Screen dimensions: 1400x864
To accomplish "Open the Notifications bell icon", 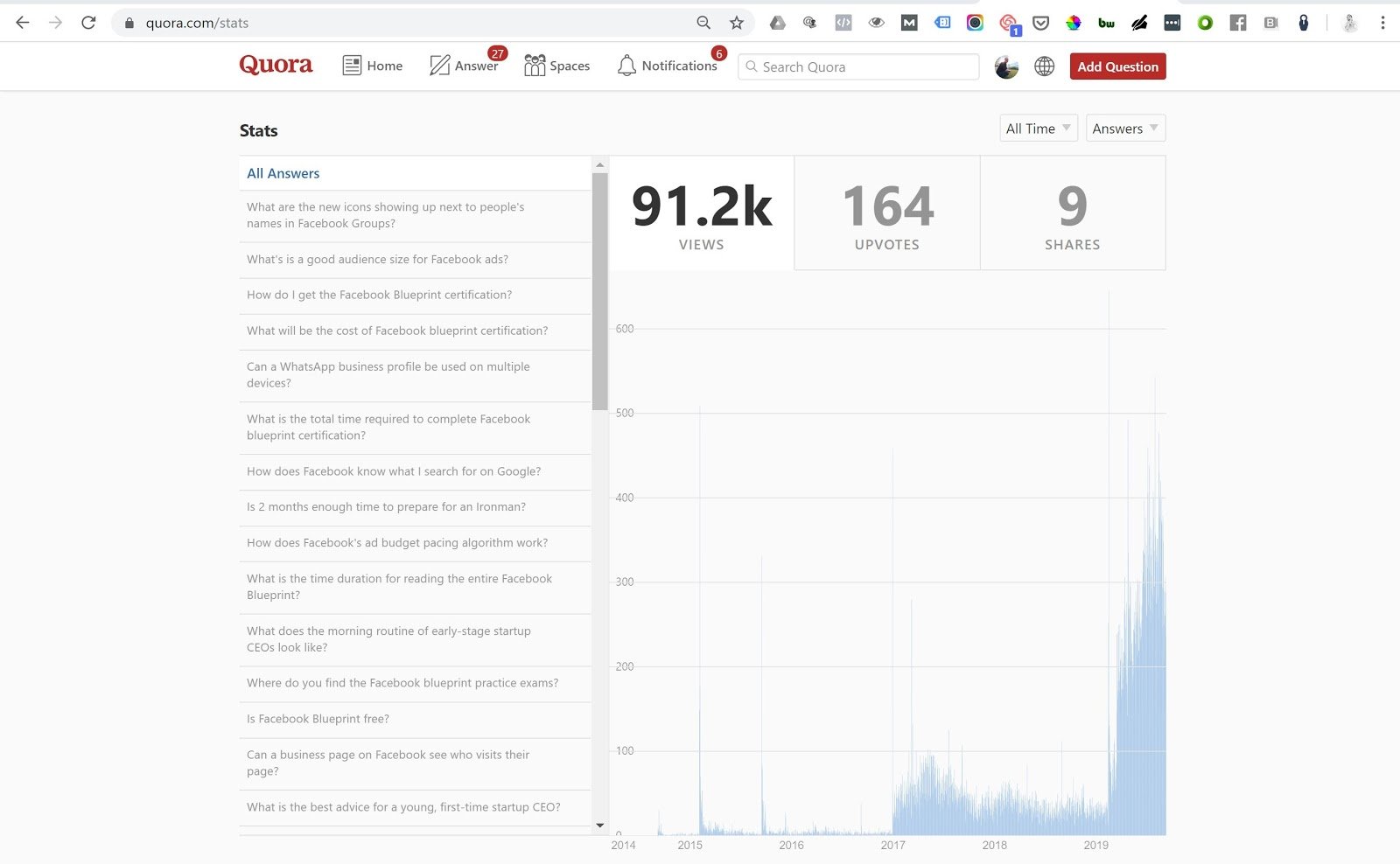I will 626,66.
